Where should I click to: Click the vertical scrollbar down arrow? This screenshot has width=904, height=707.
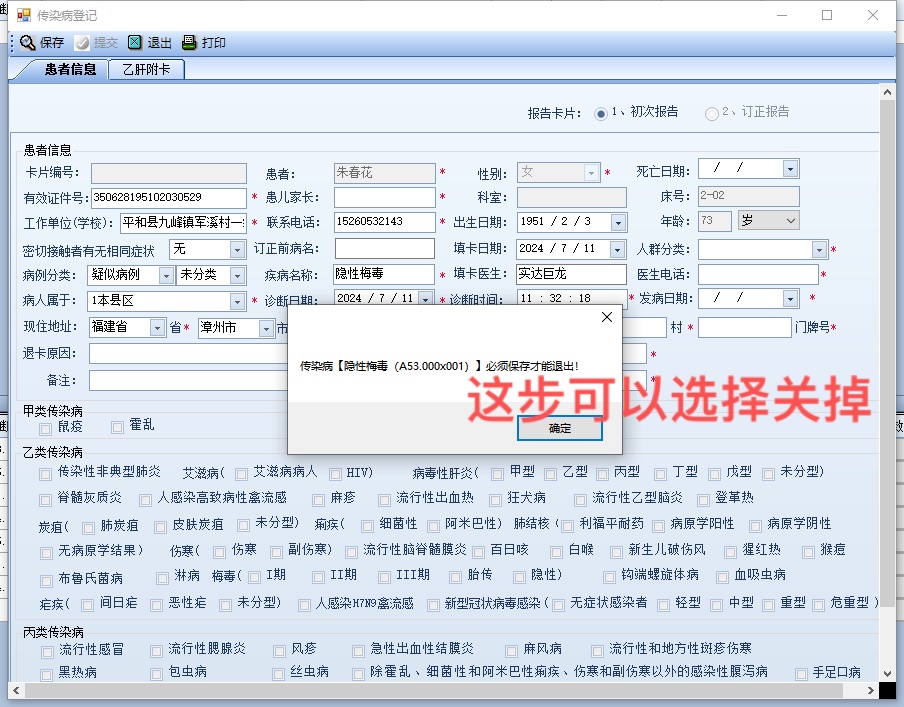point(887,673)
